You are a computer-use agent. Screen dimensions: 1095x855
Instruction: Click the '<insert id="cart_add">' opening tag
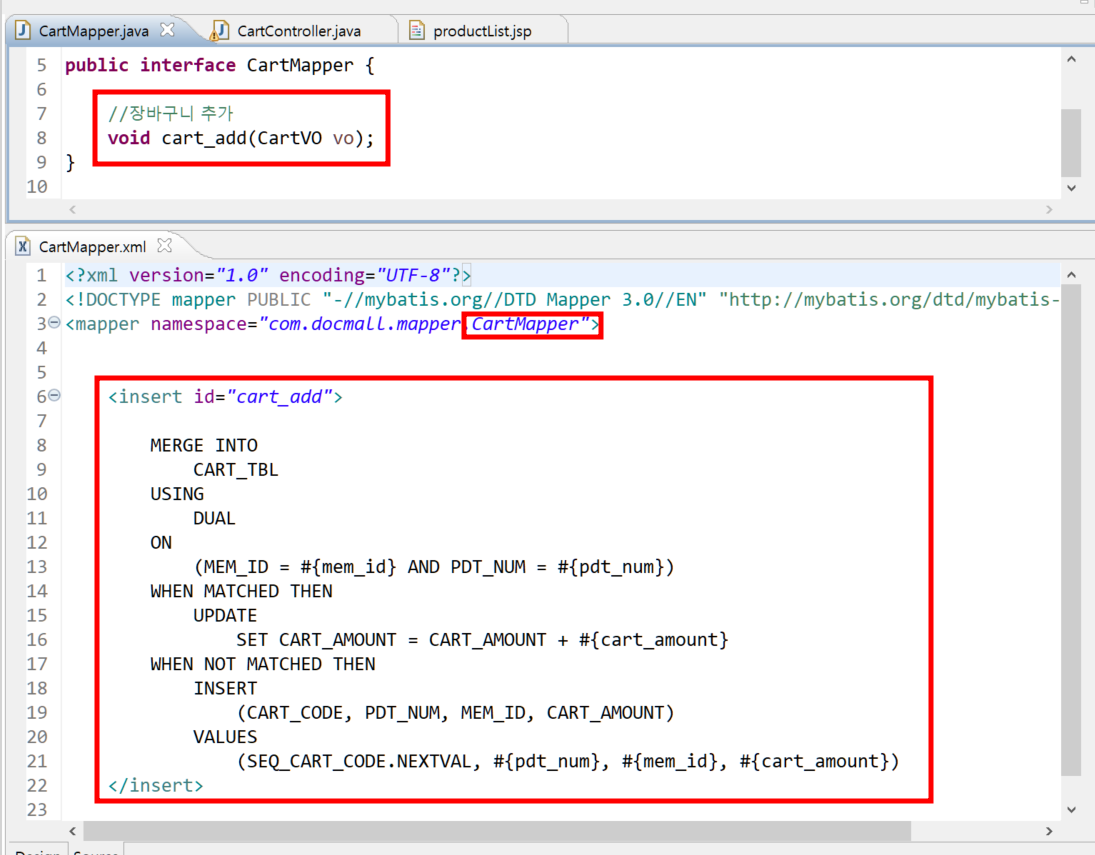(x=225, y=397)
